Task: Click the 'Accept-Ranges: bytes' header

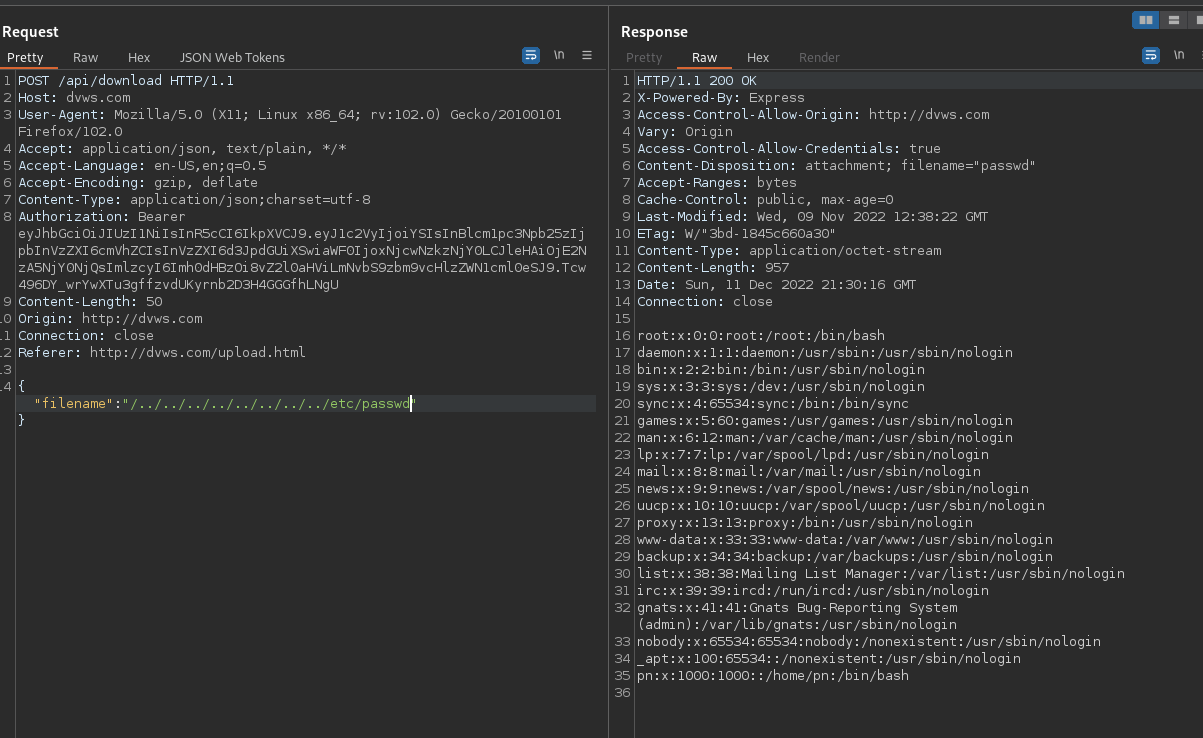Action: (x=717, y=183)
